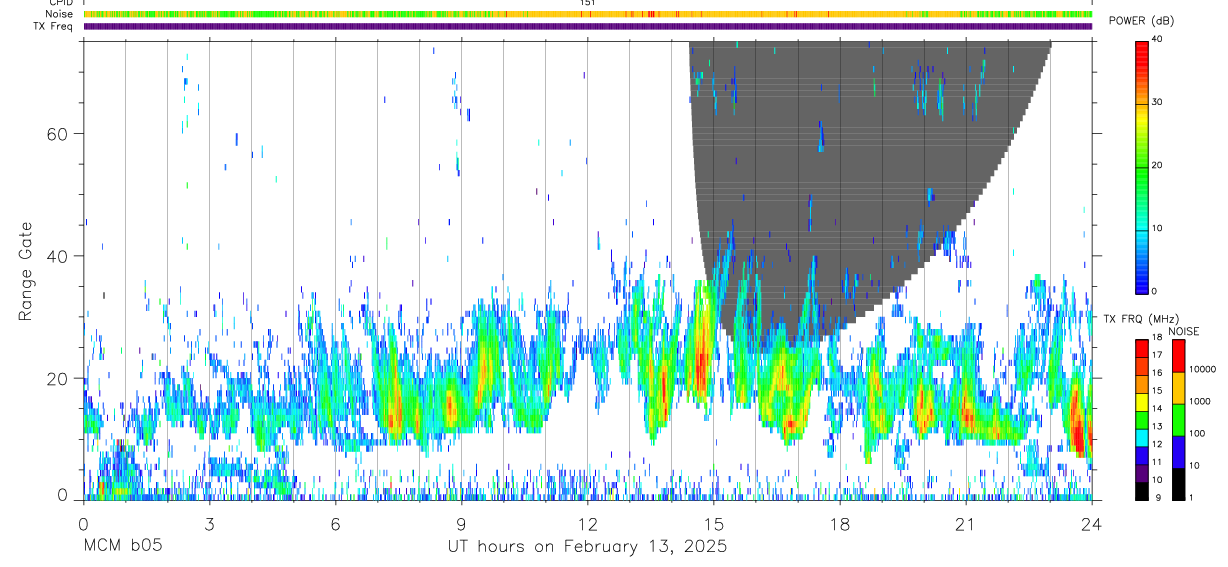Click the TX FRQ scale label 17
This screenshot has height=567, width=1228.
pyautogui.click(x=1158, y=355)
